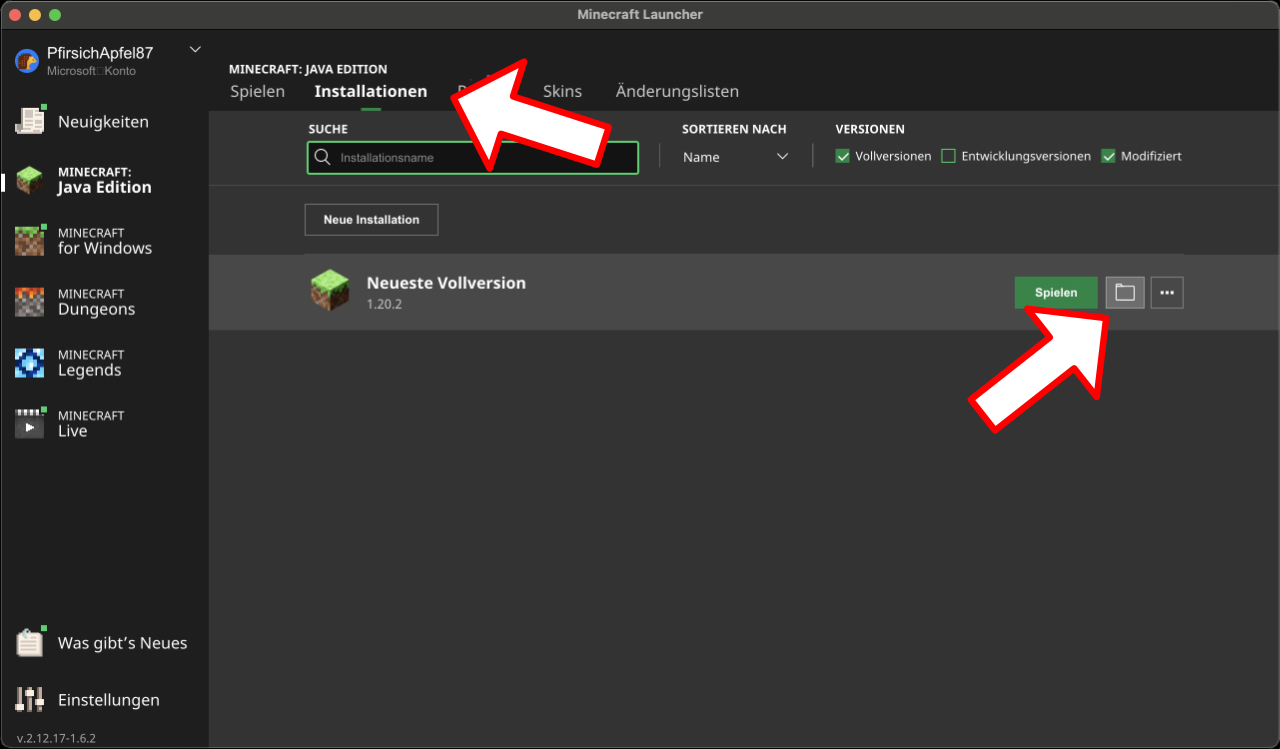Enable the Entwicklungsversionen checkbox
Screen dimensions: 1280x749
point(948,156)
